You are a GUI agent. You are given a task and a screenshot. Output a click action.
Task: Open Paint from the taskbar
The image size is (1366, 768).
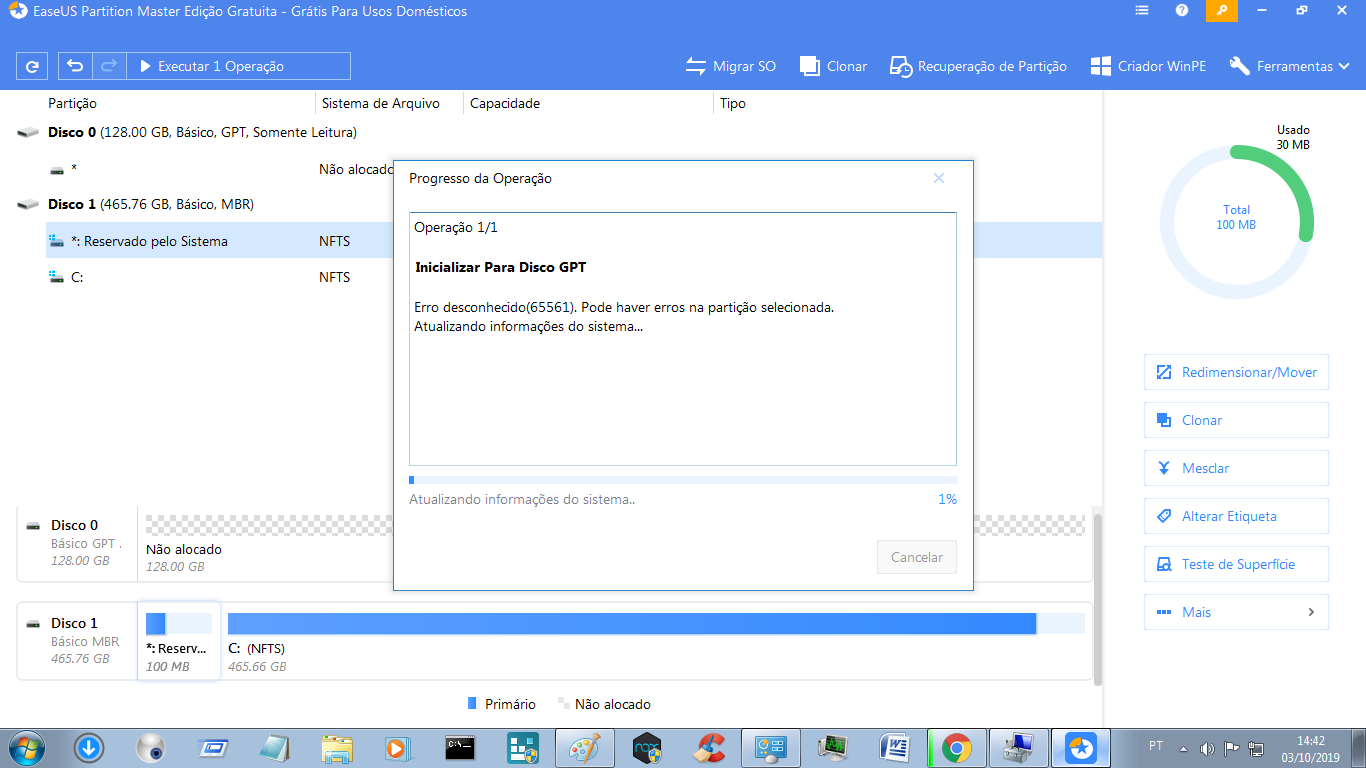coord(584,747)
